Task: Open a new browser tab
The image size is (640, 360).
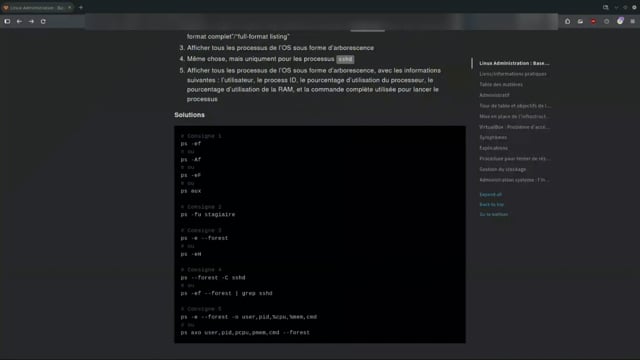Action: [x=81, y=7]
